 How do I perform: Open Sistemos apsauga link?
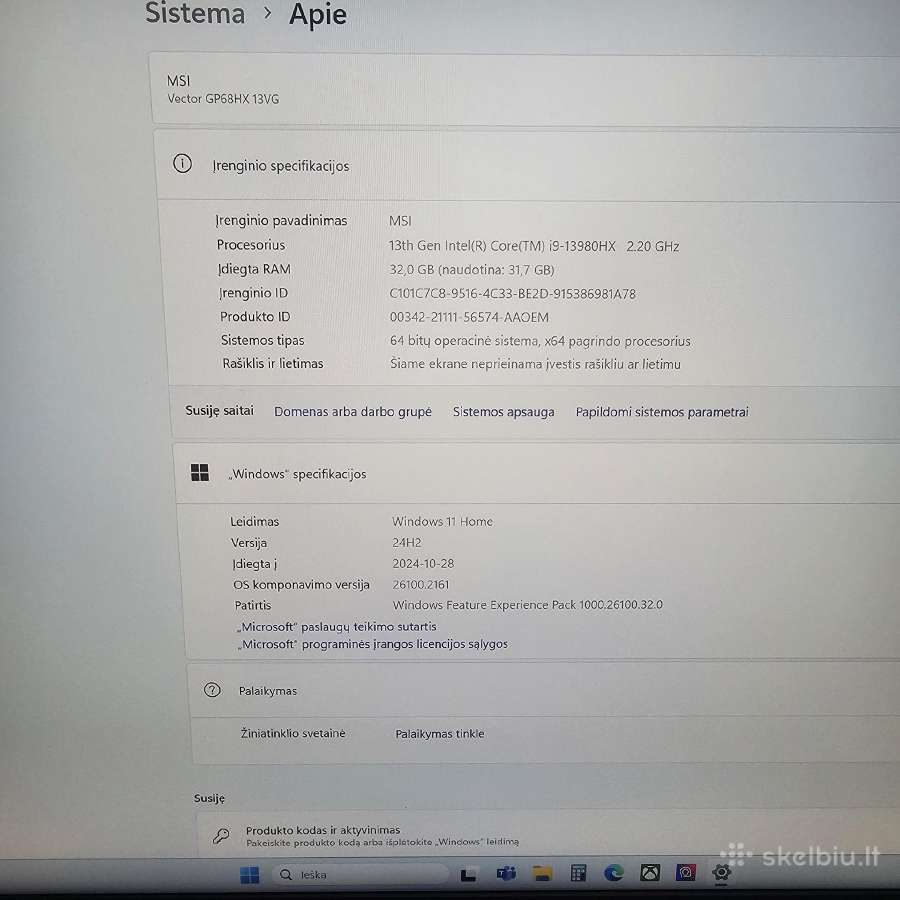[503, 412]
